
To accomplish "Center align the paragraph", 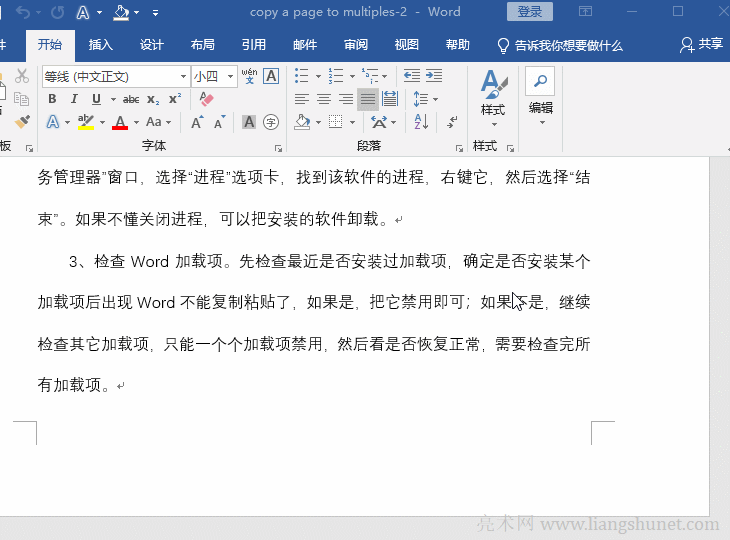I will [x=324, y=99].
